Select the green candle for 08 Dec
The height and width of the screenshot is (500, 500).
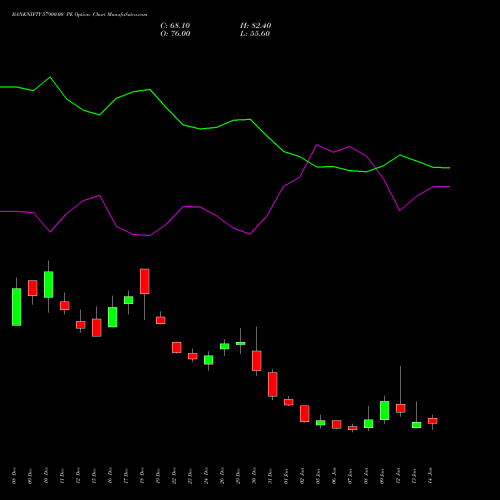[x=17, y=307]
